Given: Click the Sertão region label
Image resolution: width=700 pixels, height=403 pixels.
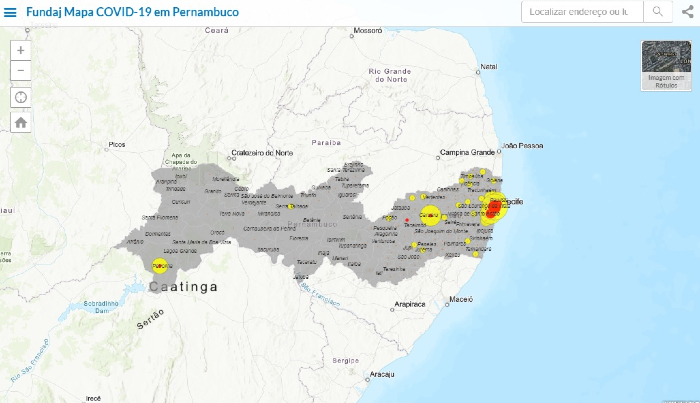Looking at the screenshot, I should click(x=150, y=320).
